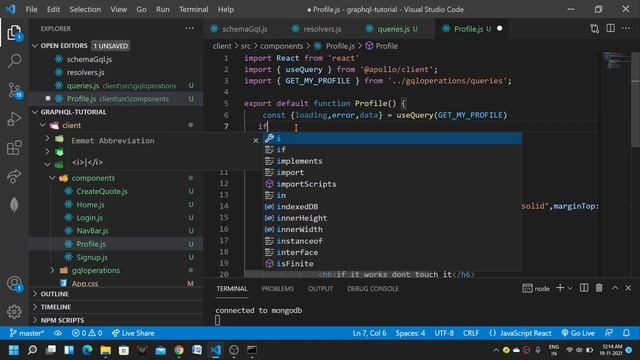
Task: Open the Run and Debug view
Action: tap(14, 119)
